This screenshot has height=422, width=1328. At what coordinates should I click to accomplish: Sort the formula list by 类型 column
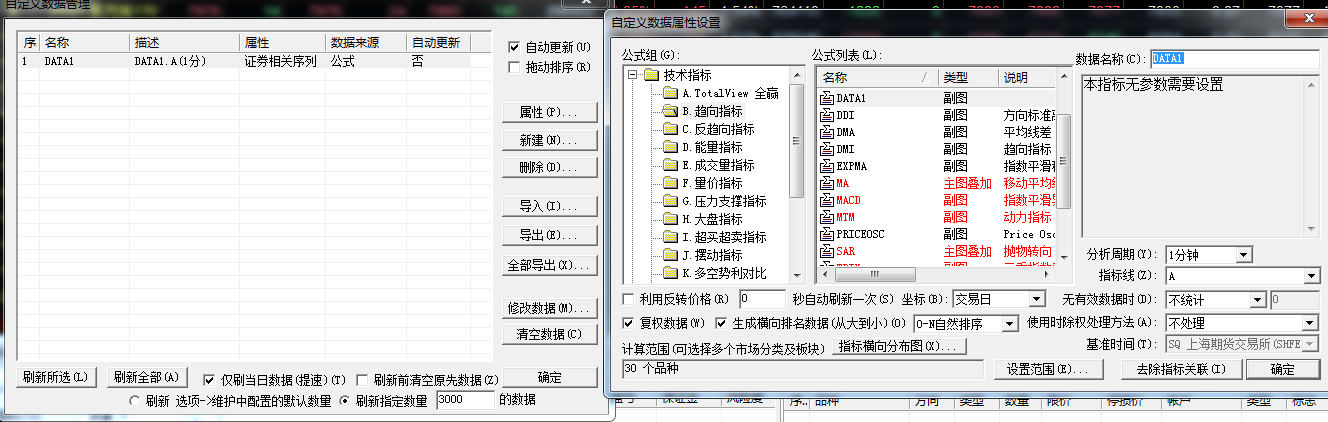967,78
